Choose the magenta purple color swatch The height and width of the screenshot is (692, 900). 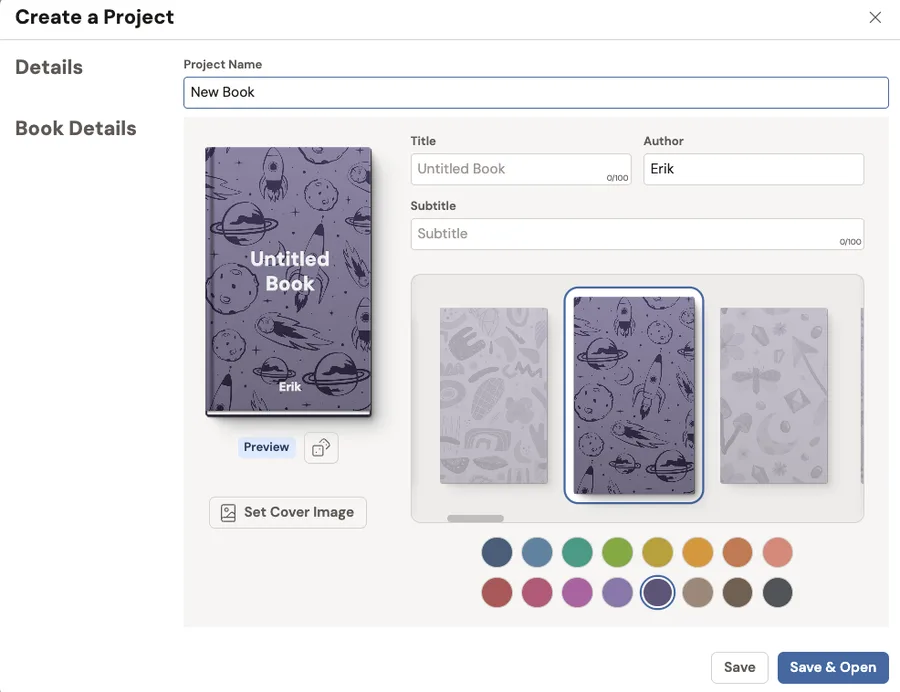(577, 592)
